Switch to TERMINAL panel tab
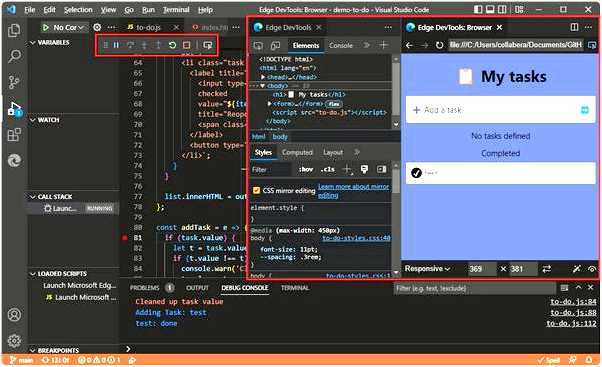Screen dimensions: 602x367 (295, 288)
